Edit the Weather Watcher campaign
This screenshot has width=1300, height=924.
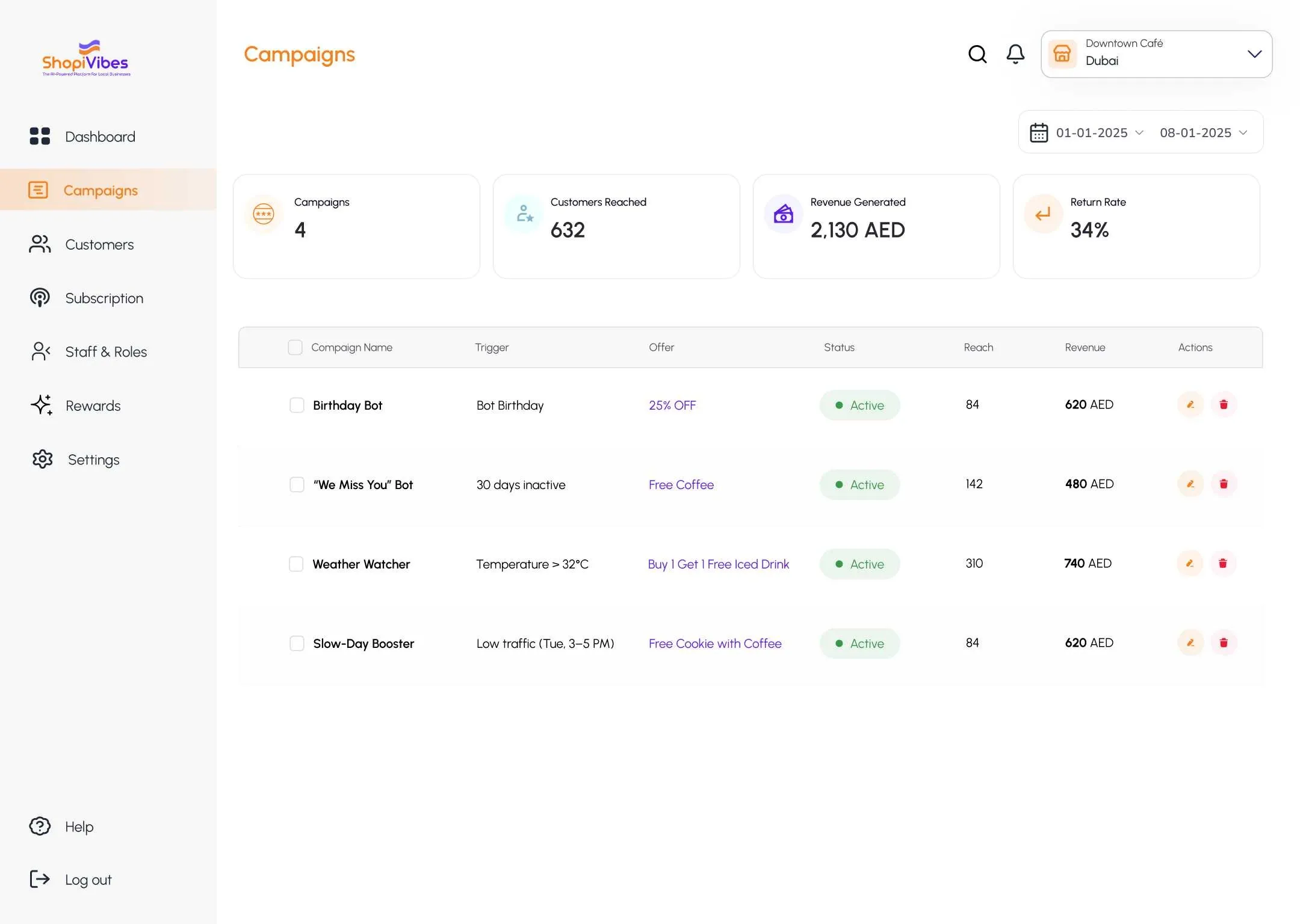[1190, 563]
